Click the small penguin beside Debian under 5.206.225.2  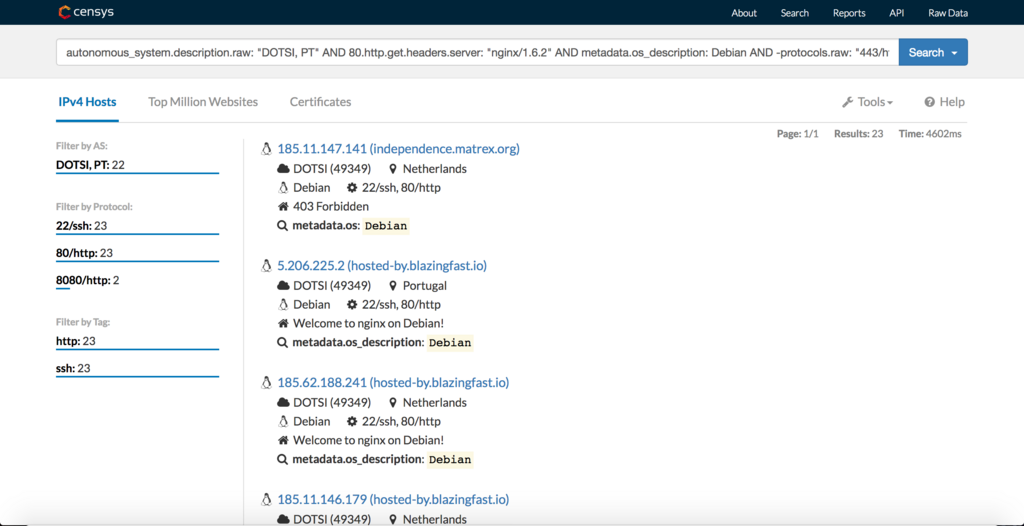coord(283,305)
